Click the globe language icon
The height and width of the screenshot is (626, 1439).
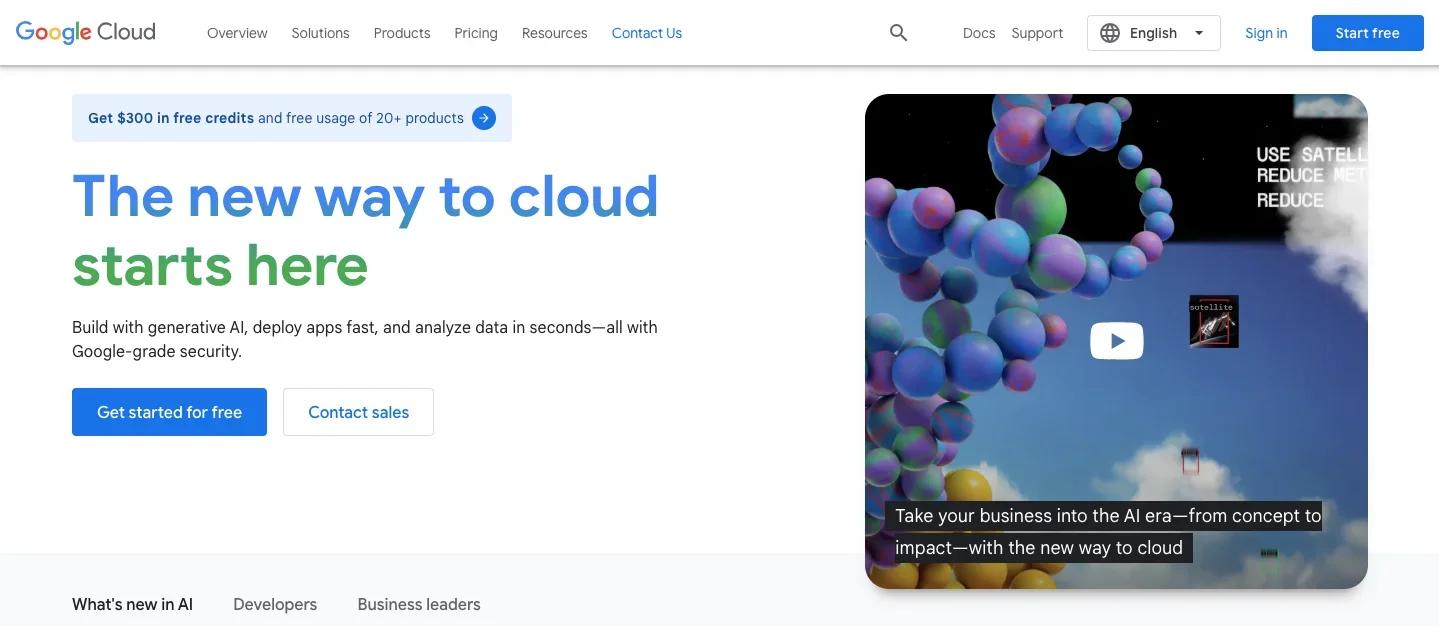point(1110,33)
